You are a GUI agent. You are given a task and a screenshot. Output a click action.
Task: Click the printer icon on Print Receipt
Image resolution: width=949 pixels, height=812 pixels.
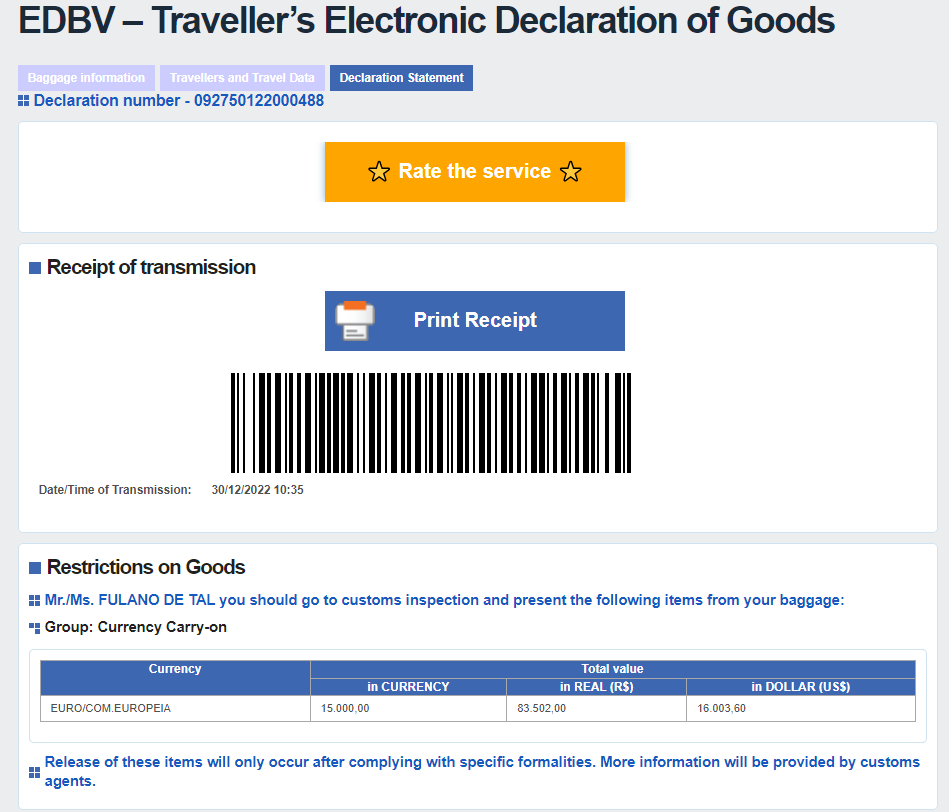[355, 321]
